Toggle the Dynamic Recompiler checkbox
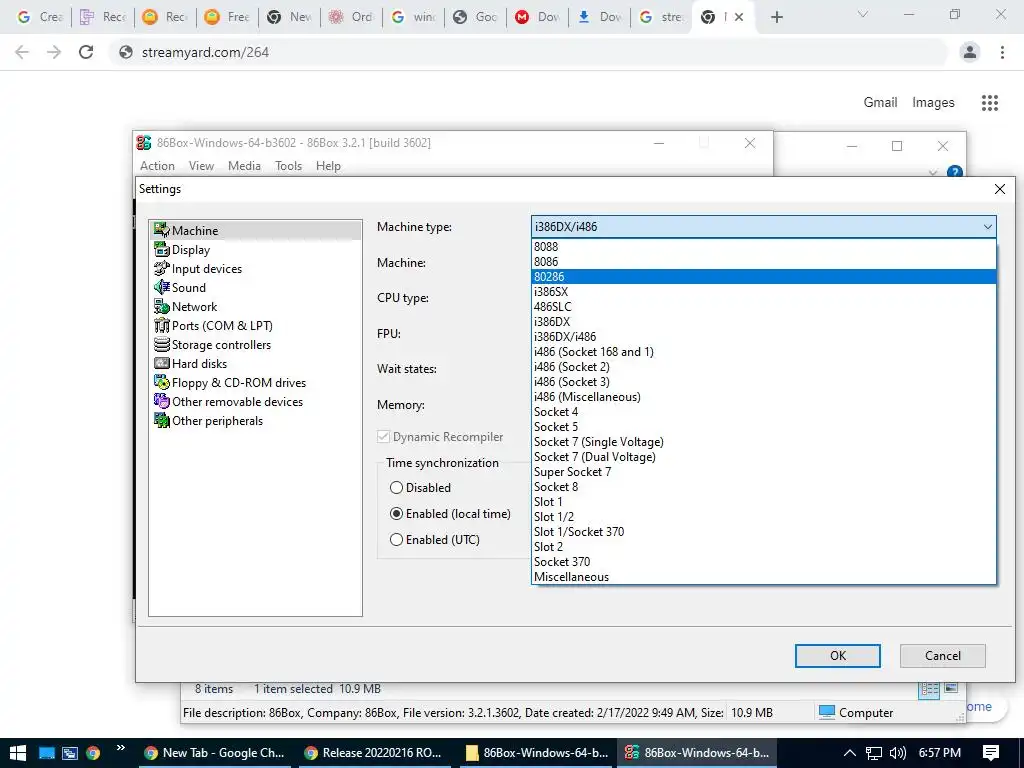The width and height of the screenshot is (1024, 768). tap(383, 436)
